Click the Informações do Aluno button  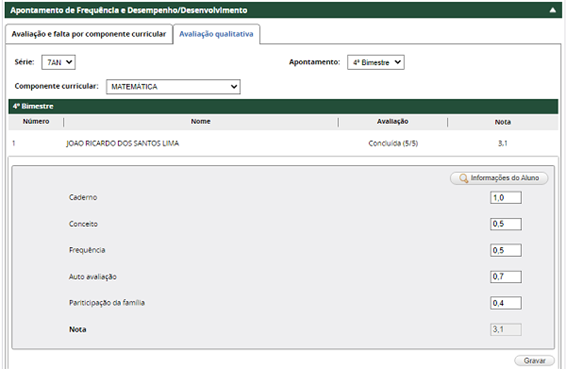[499, 178]
